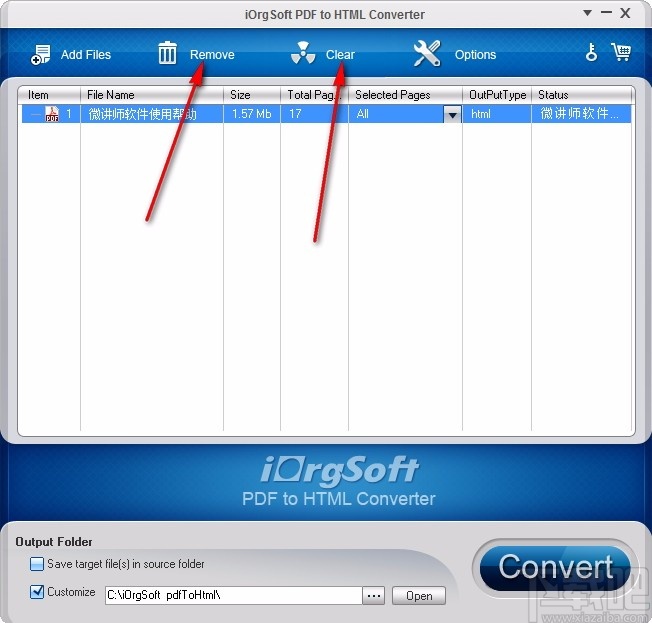Sort by File Name column header
The height and width of the screenshot is (623, 652).
click(x=152, y=95)
